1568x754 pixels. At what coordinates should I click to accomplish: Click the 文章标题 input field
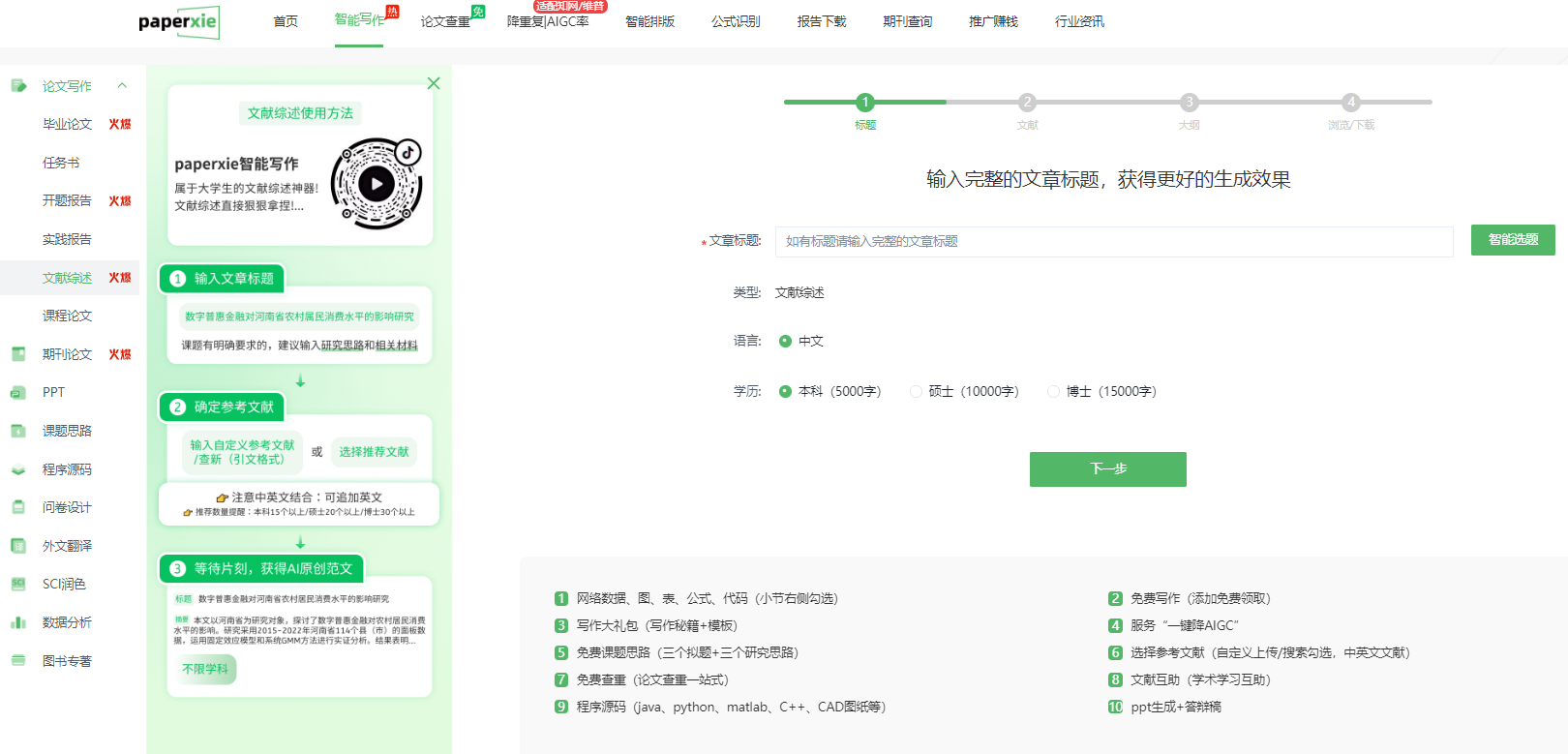pos(1113,241)
